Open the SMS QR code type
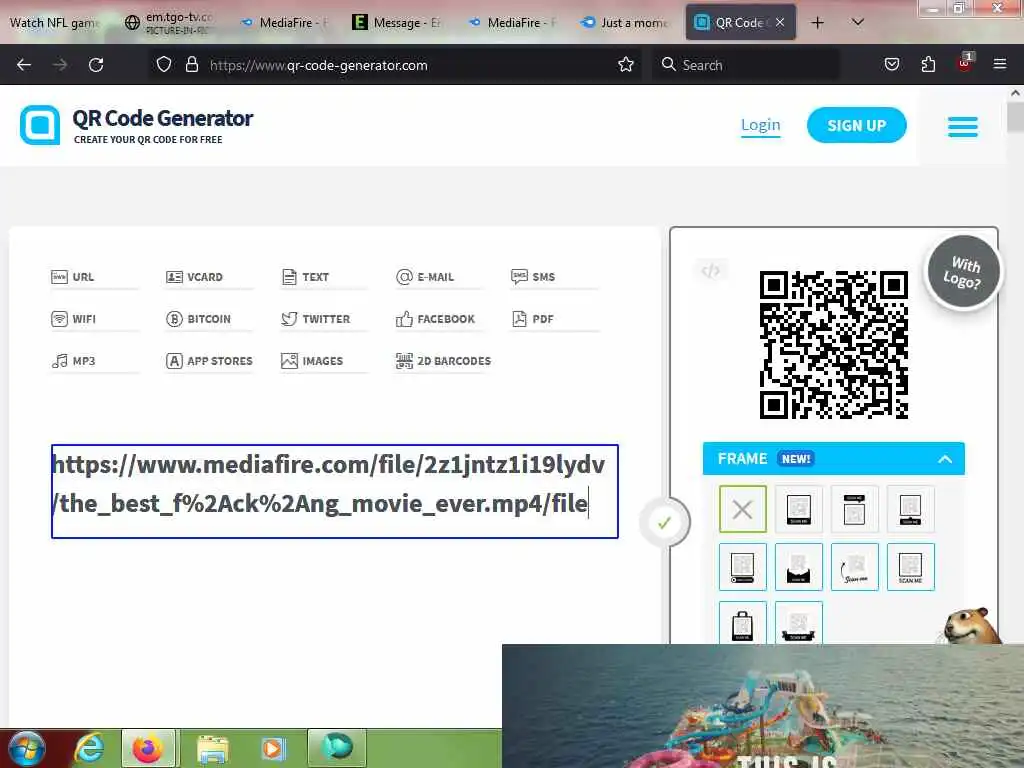This screenshot has height=768, width=1024. (533, 277)
